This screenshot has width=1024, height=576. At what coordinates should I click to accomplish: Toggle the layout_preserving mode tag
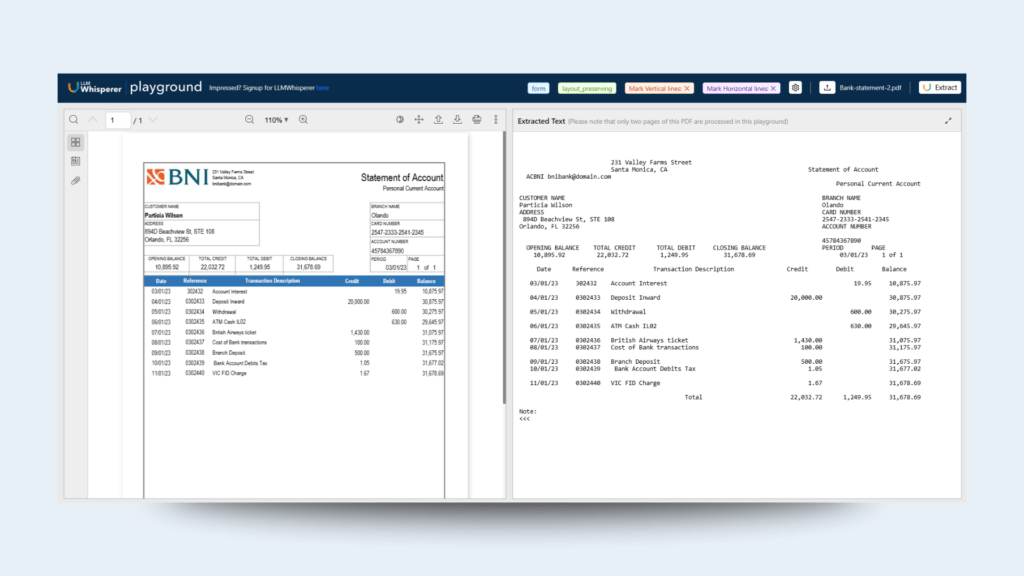click(587, 88)
